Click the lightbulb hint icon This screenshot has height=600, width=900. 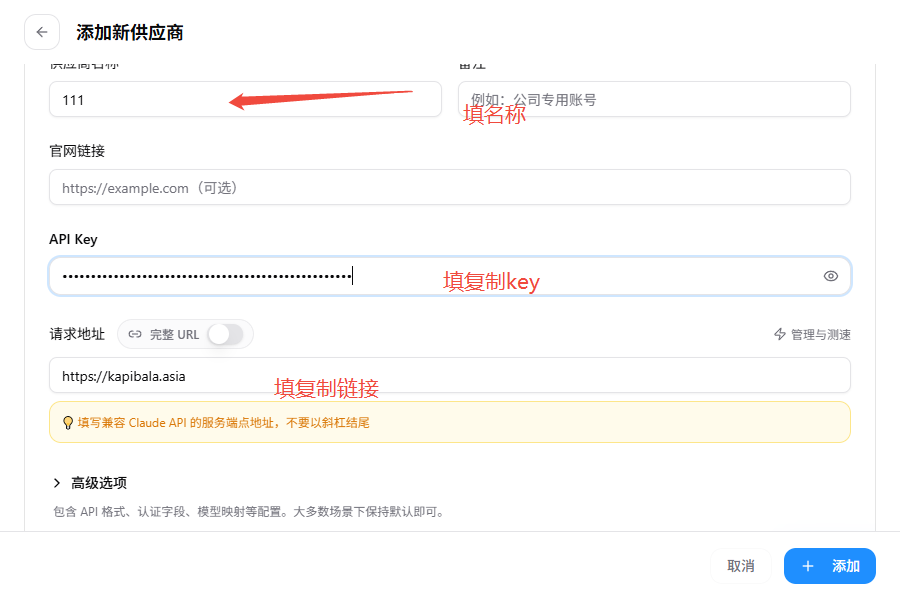pyautogui.click(x=68, y=423)
